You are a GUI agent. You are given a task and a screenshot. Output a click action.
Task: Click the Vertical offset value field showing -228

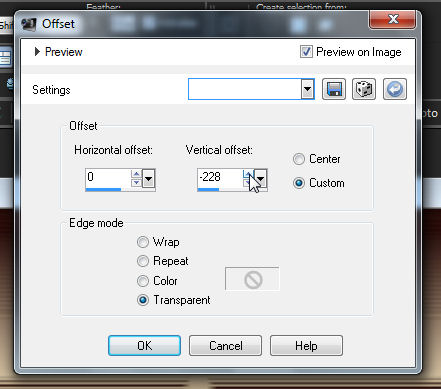pos(220,178)
